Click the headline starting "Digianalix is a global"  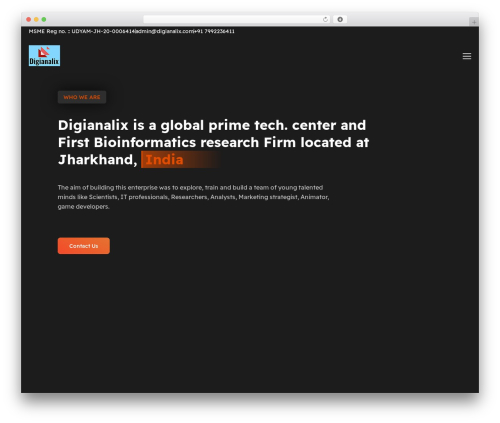coord(213,142)
